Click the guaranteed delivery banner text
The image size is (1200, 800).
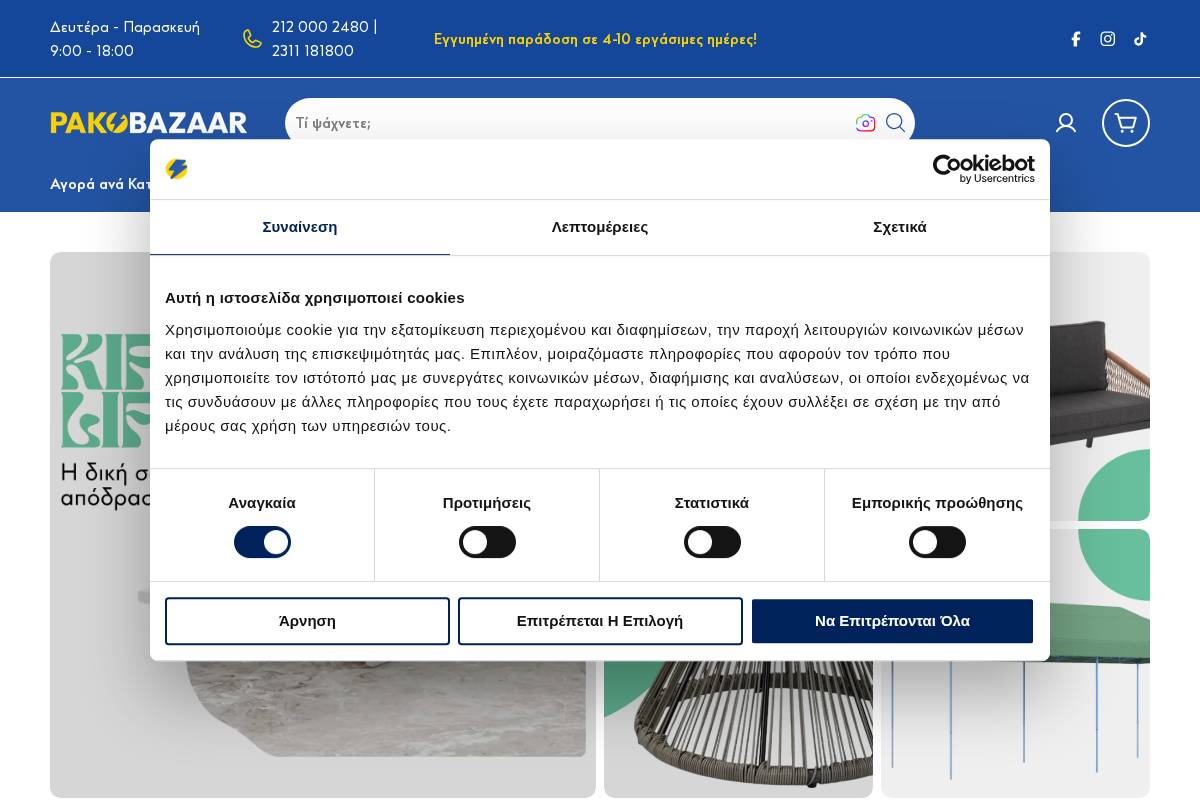595,39
